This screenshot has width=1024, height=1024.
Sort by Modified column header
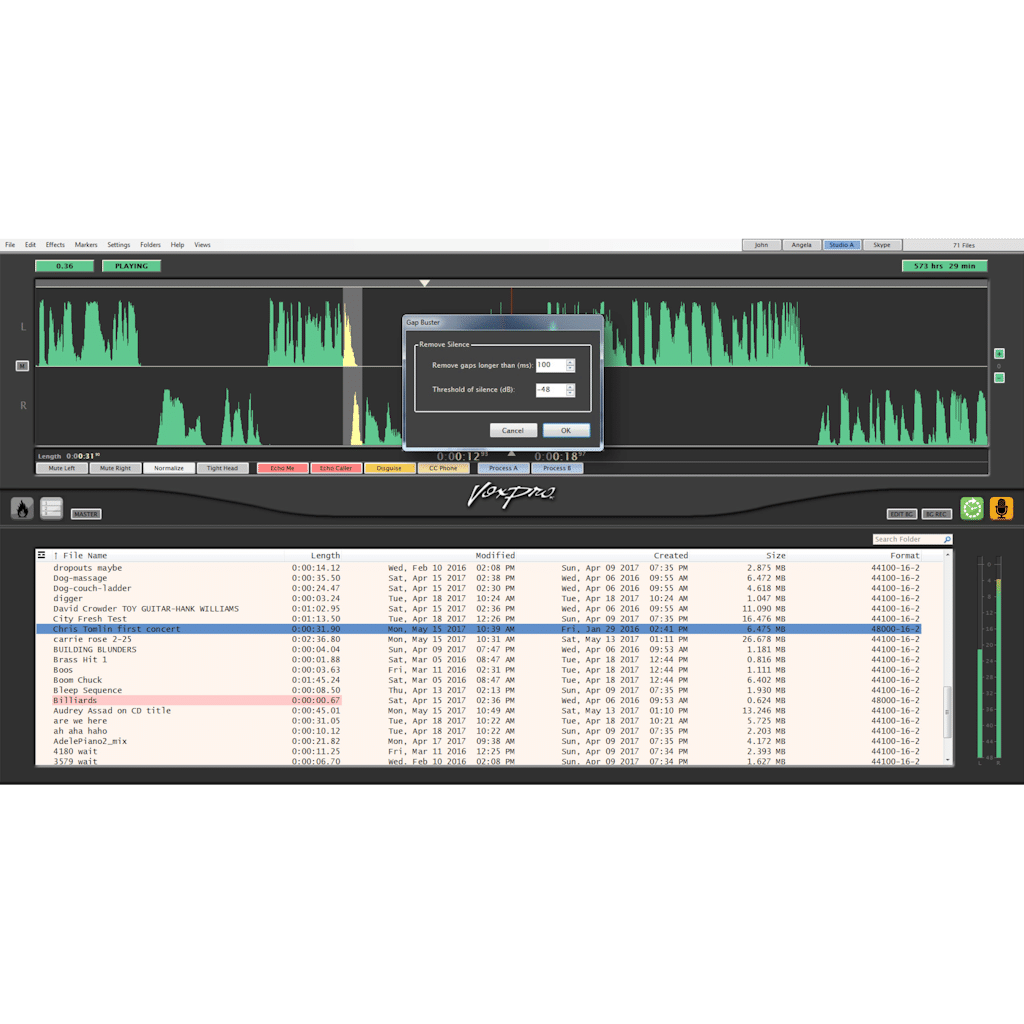pos(495,555)
